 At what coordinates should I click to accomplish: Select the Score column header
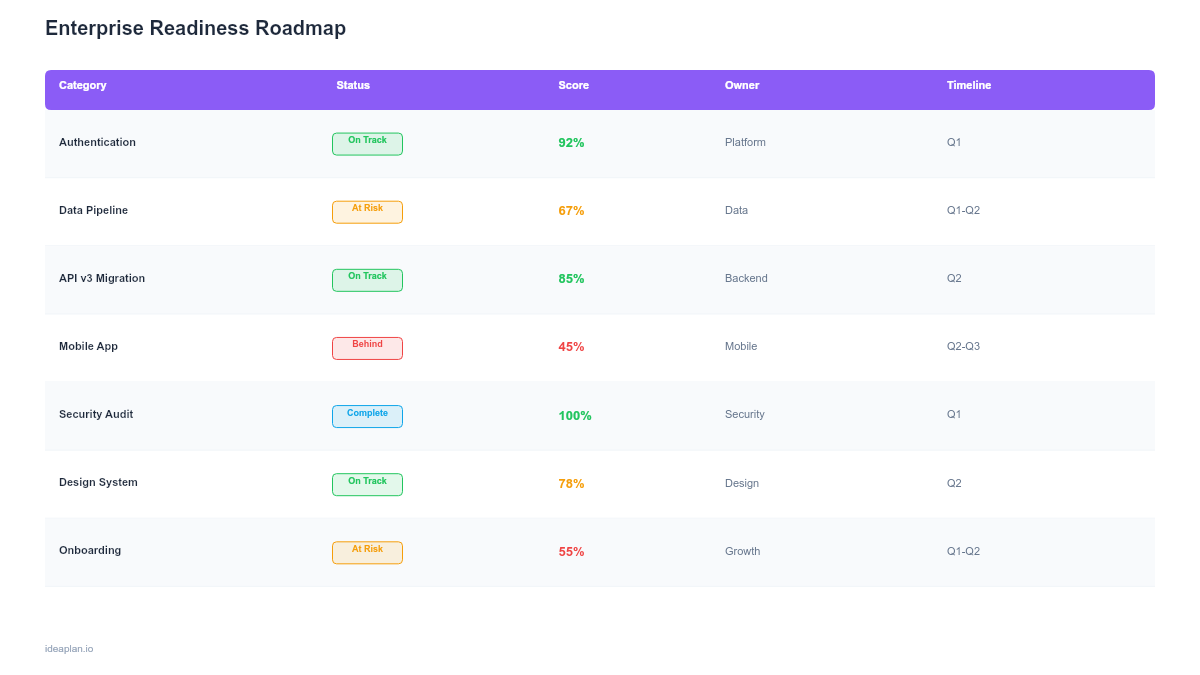(x=573, y=85)
